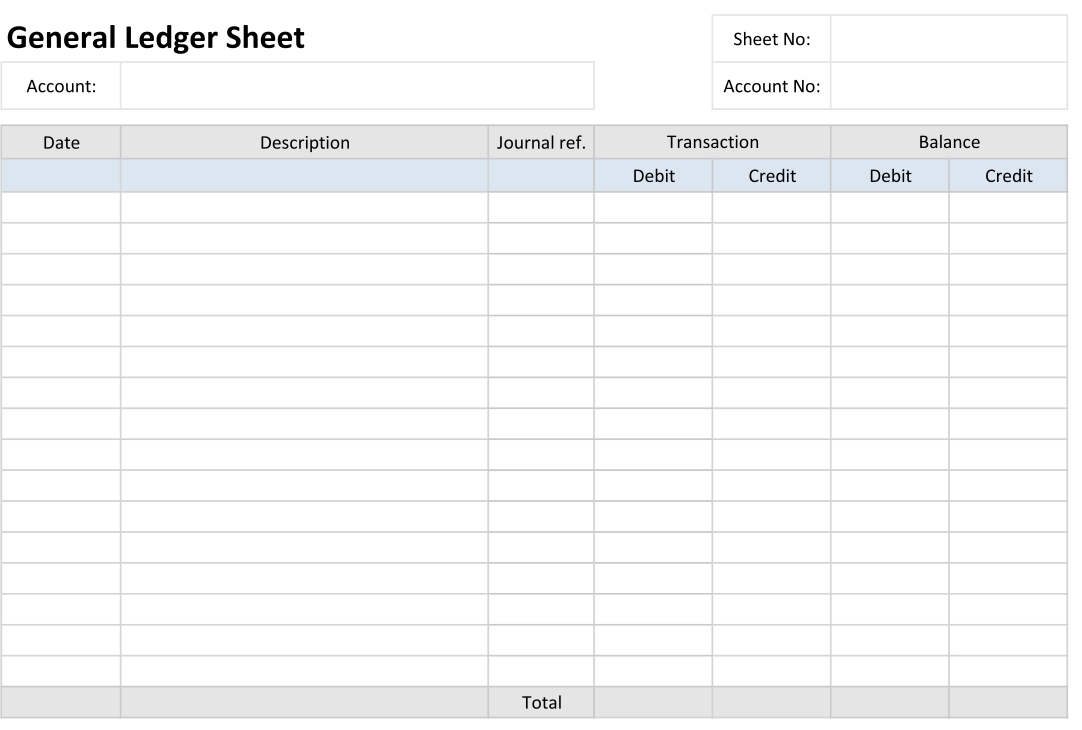1082x730 pixels.
Task: Select the 'Description' column header
Action: 304,142
